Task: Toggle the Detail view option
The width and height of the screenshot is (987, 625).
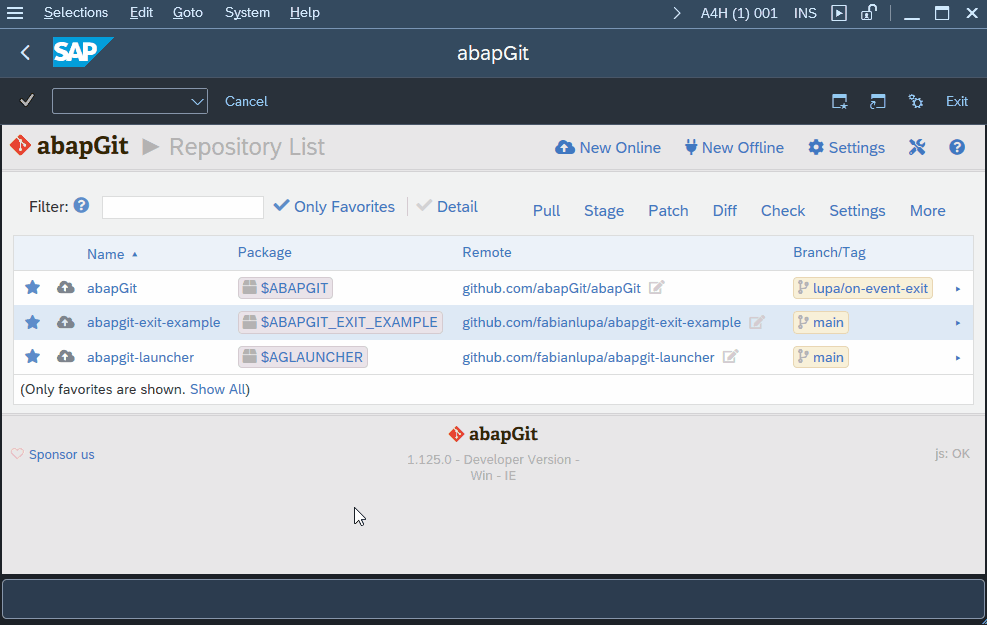Action: (447, 207)
